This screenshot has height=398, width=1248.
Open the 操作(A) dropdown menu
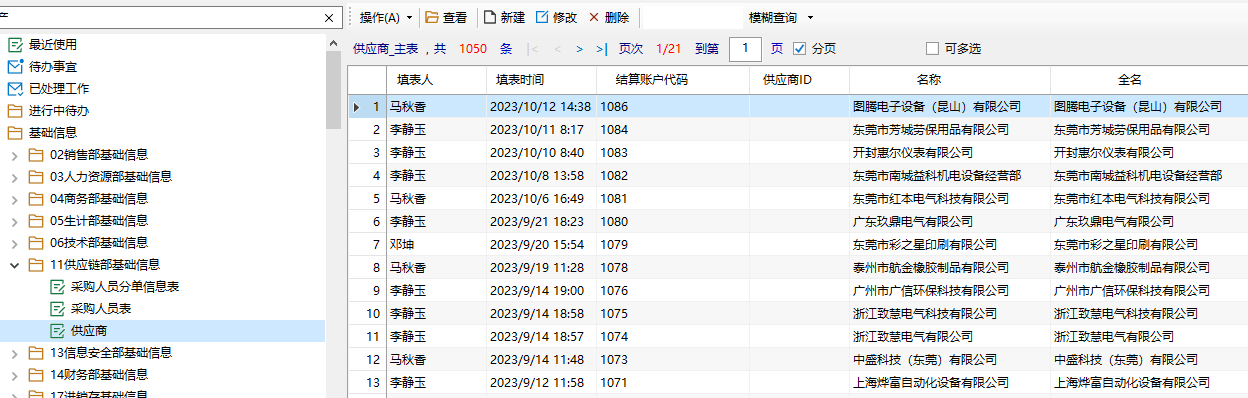click(x=386, y=18)
